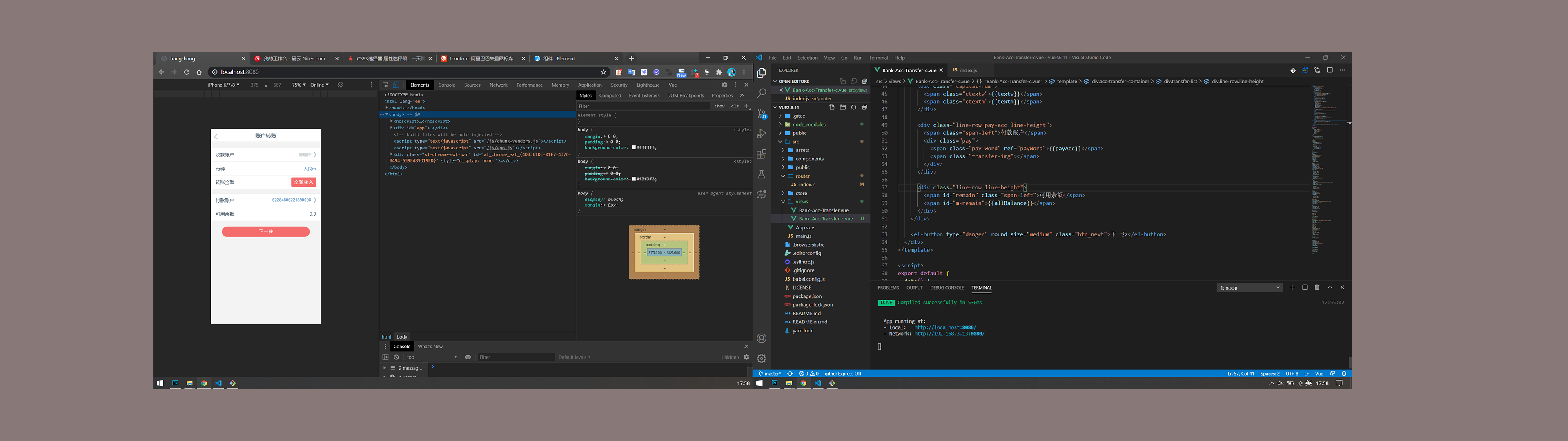Open iPhone 6/7/8 device dropdown

(223, 85)
